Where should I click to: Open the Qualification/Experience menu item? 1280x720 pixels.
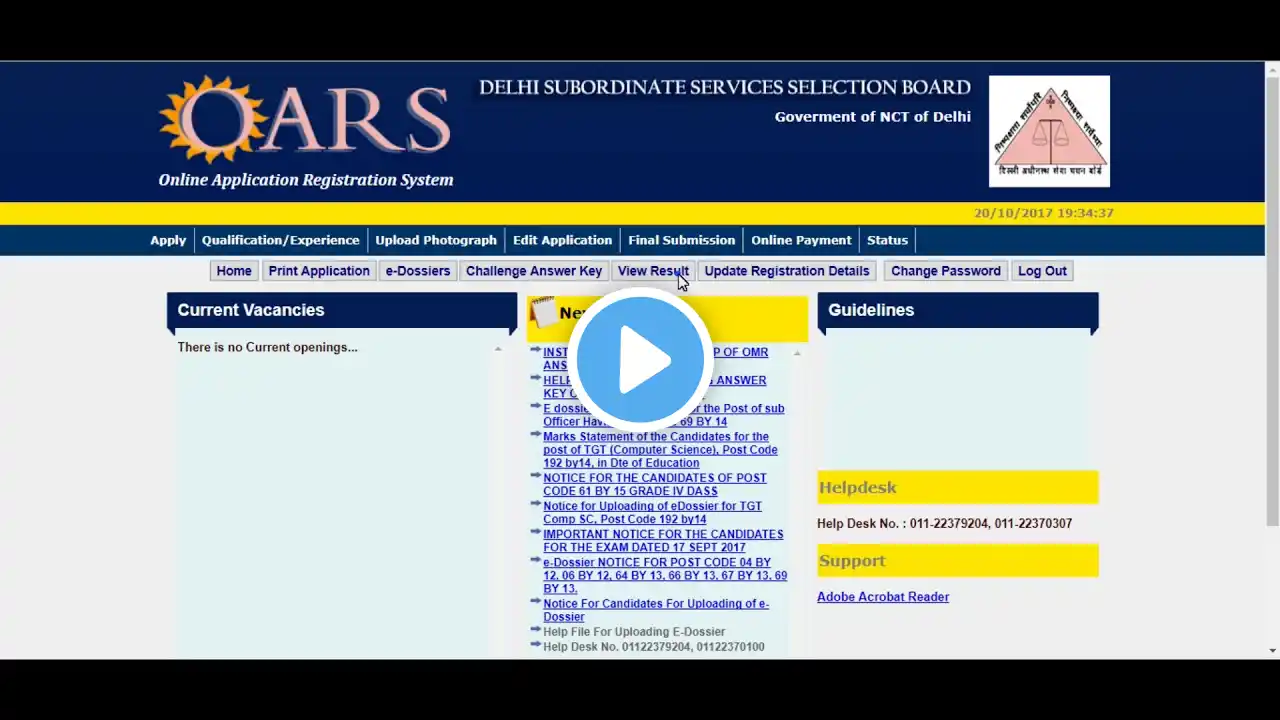(280, 240)
